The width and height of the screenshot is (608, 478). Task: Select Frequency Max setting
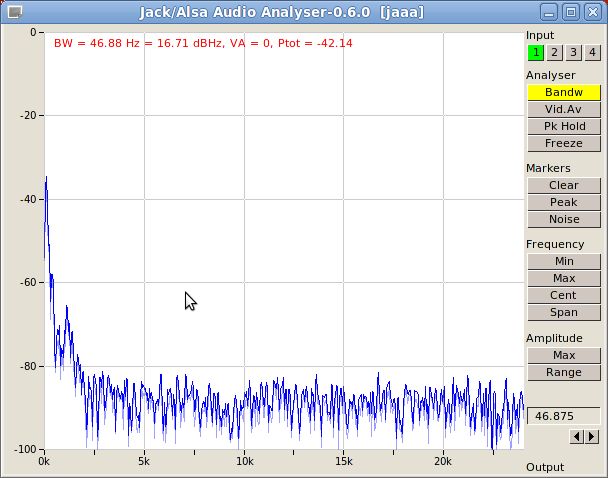(x=564, y=278)
